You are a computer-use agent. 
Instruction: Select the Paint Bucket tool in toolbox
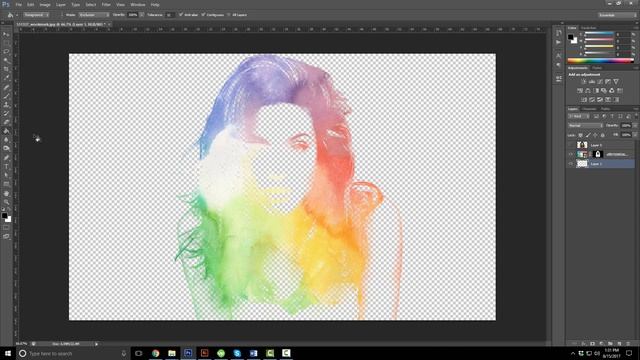pos(6,131)
